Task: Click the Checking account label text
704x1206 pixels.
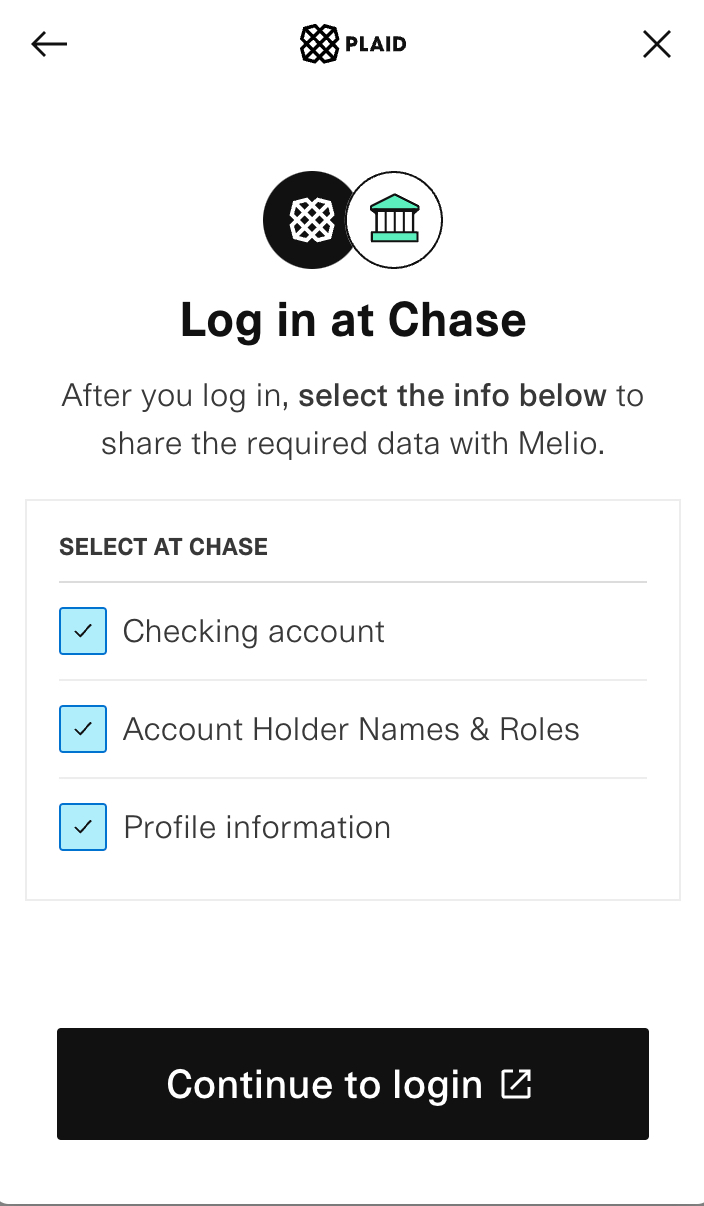Action: (x=253, y=631)
